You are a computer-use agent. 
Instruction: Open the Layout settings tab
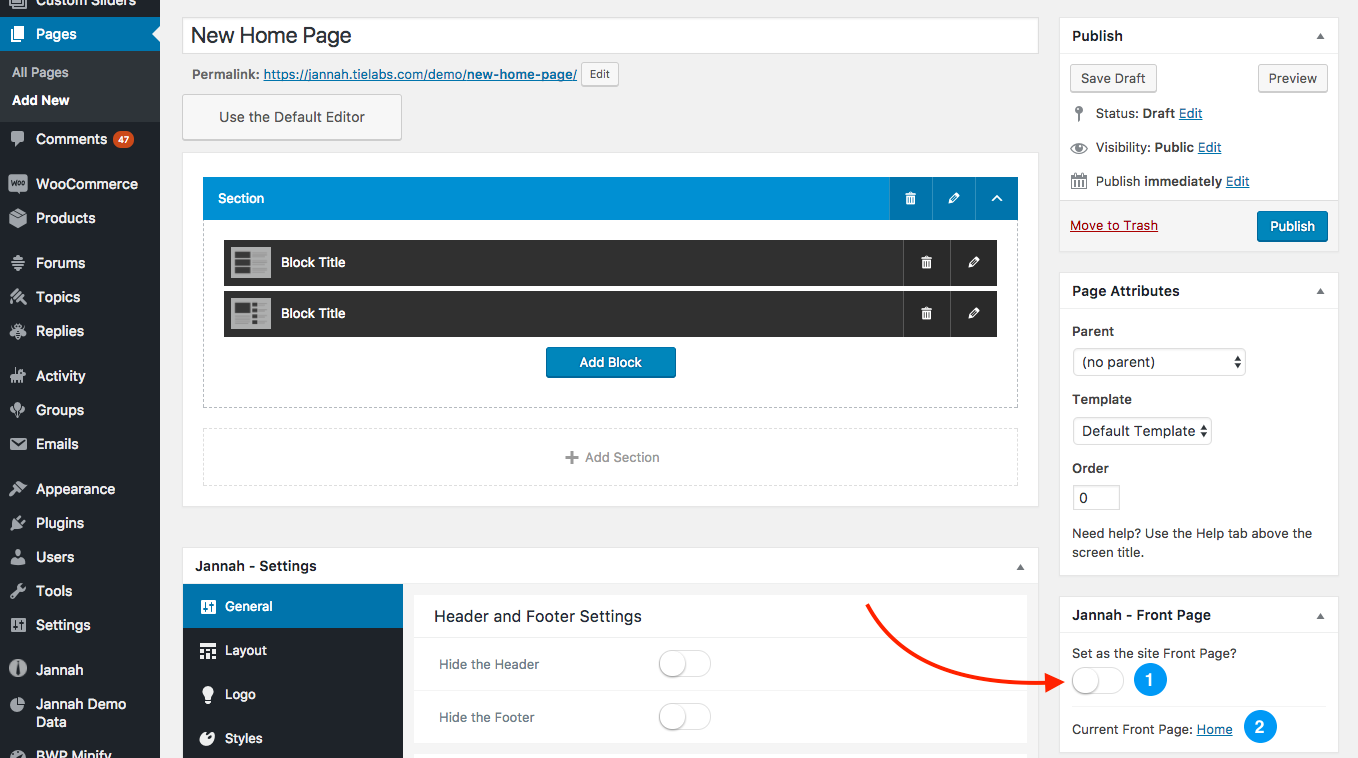[x=293, y=650]
